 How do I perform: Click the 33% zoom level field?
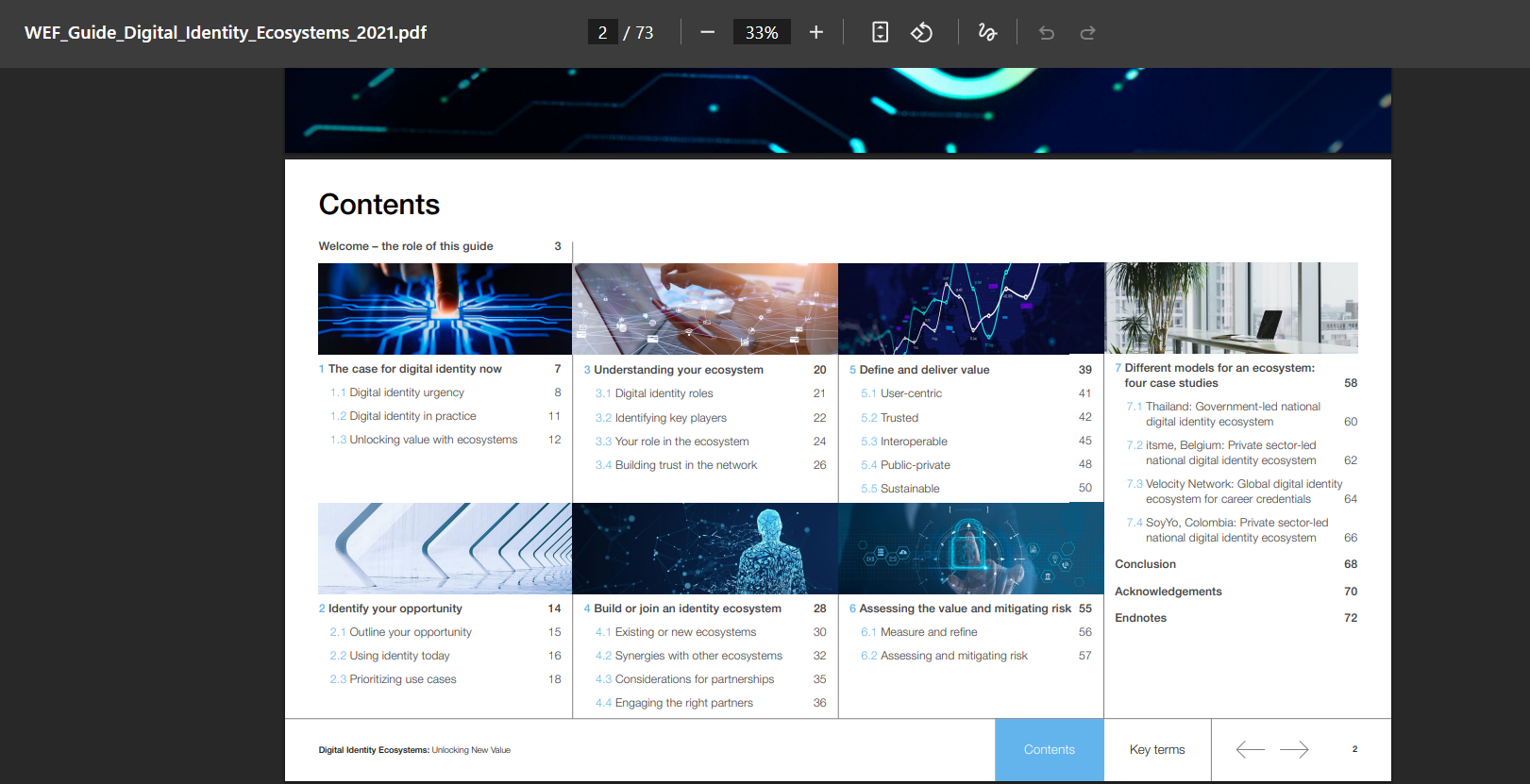pos(762,33)
